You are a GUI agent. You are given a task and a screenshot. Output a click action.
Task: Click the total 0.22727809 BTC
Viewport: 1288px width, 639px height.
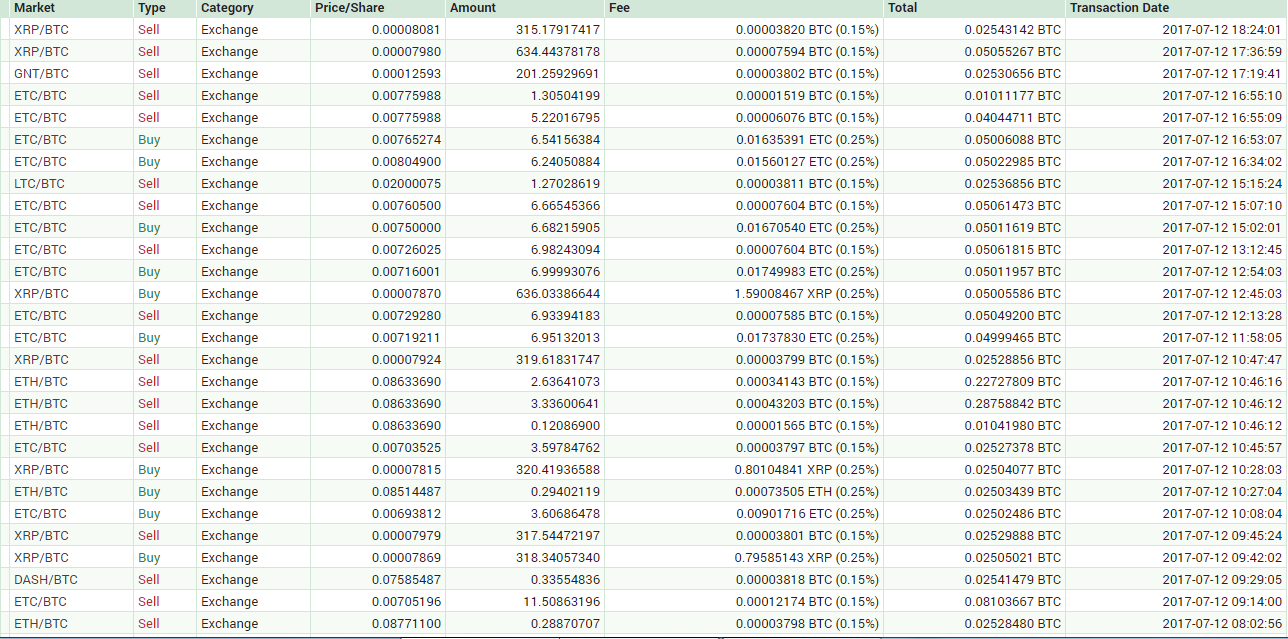click(1013, 382)
